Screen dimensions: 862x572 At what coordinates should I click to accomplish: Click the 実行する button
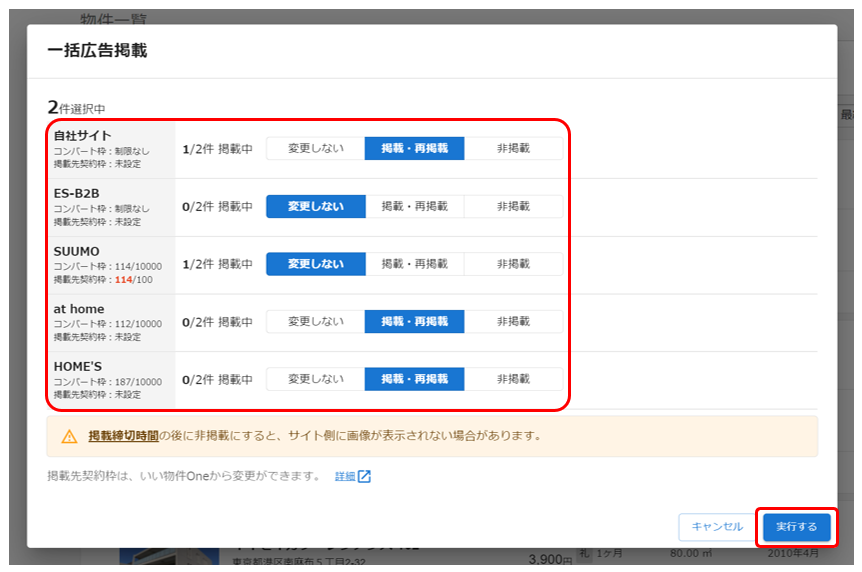pyautogui.click(x=797, y=527)
